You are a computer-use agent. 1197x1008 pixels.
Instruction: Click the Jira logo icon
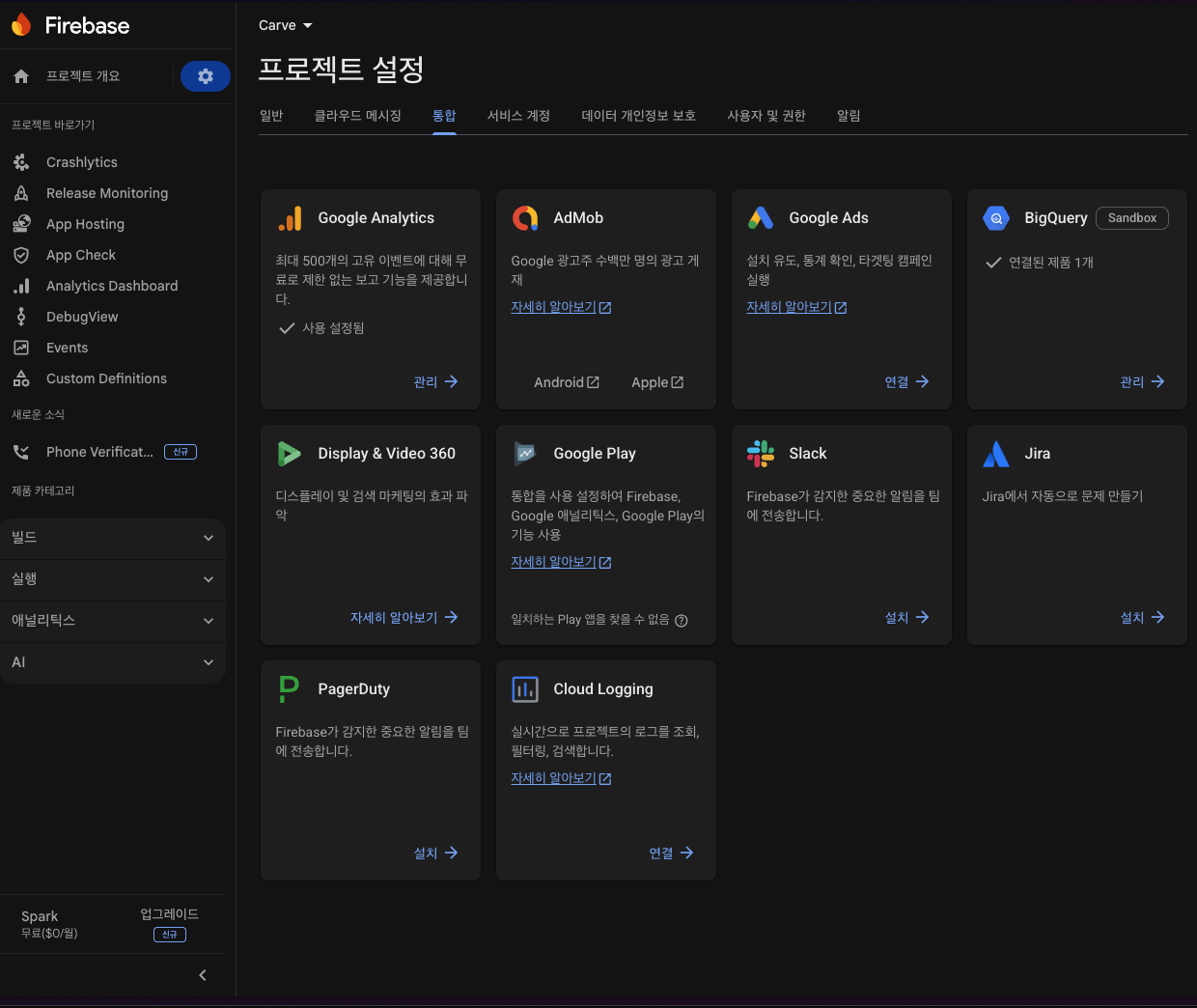point(996,454)
